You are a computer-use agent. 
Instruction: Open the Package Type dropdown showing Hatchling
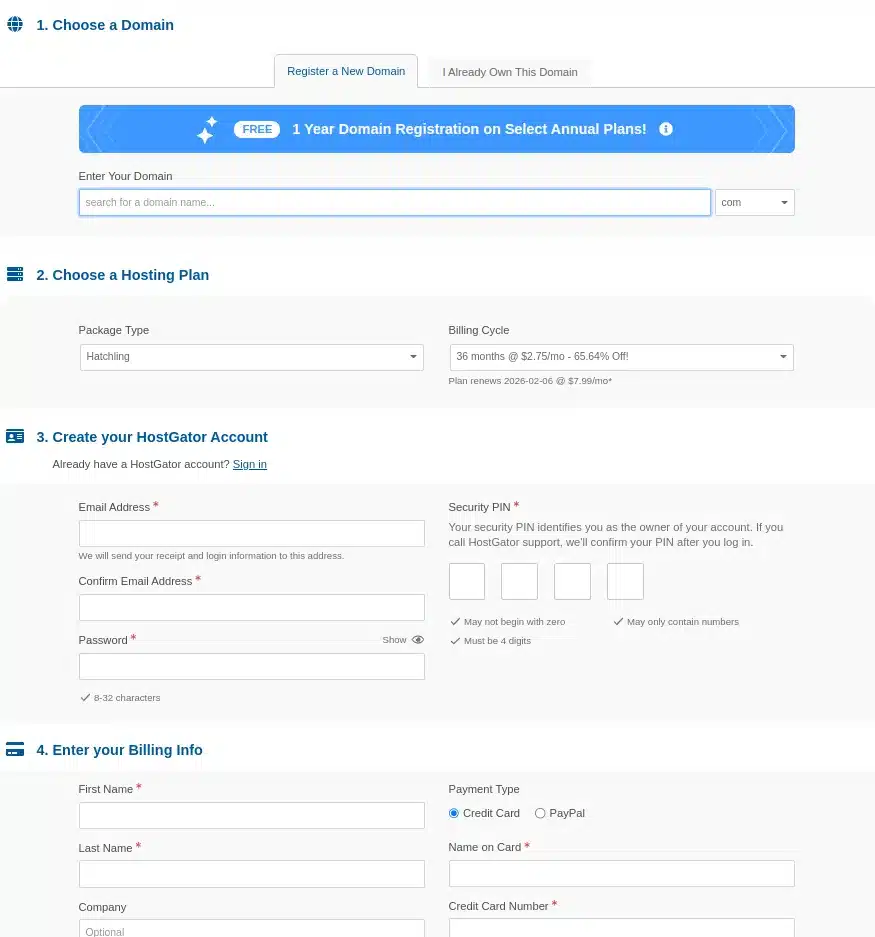252,357
